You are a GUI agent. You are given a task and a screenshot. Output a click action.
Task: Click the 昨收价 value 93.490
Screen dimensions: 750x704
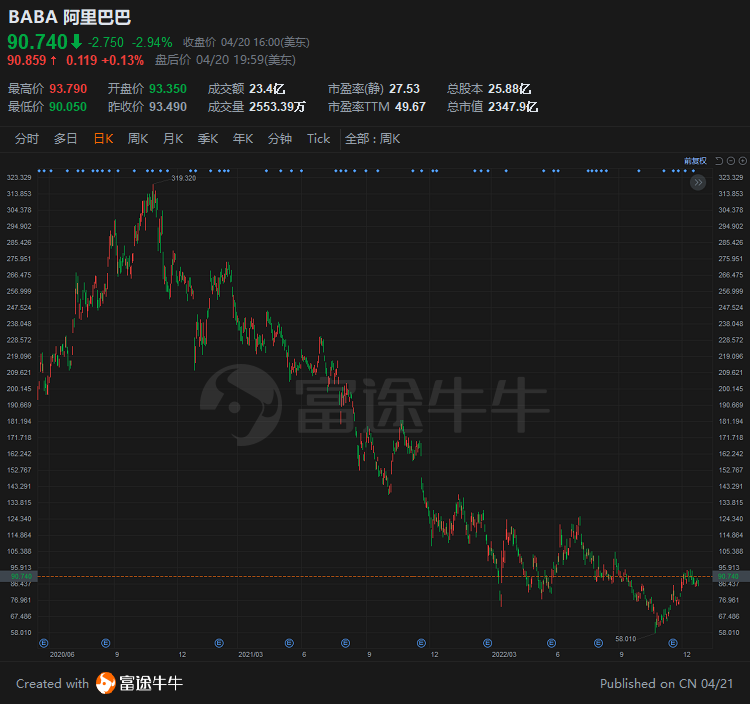[167, 107]
